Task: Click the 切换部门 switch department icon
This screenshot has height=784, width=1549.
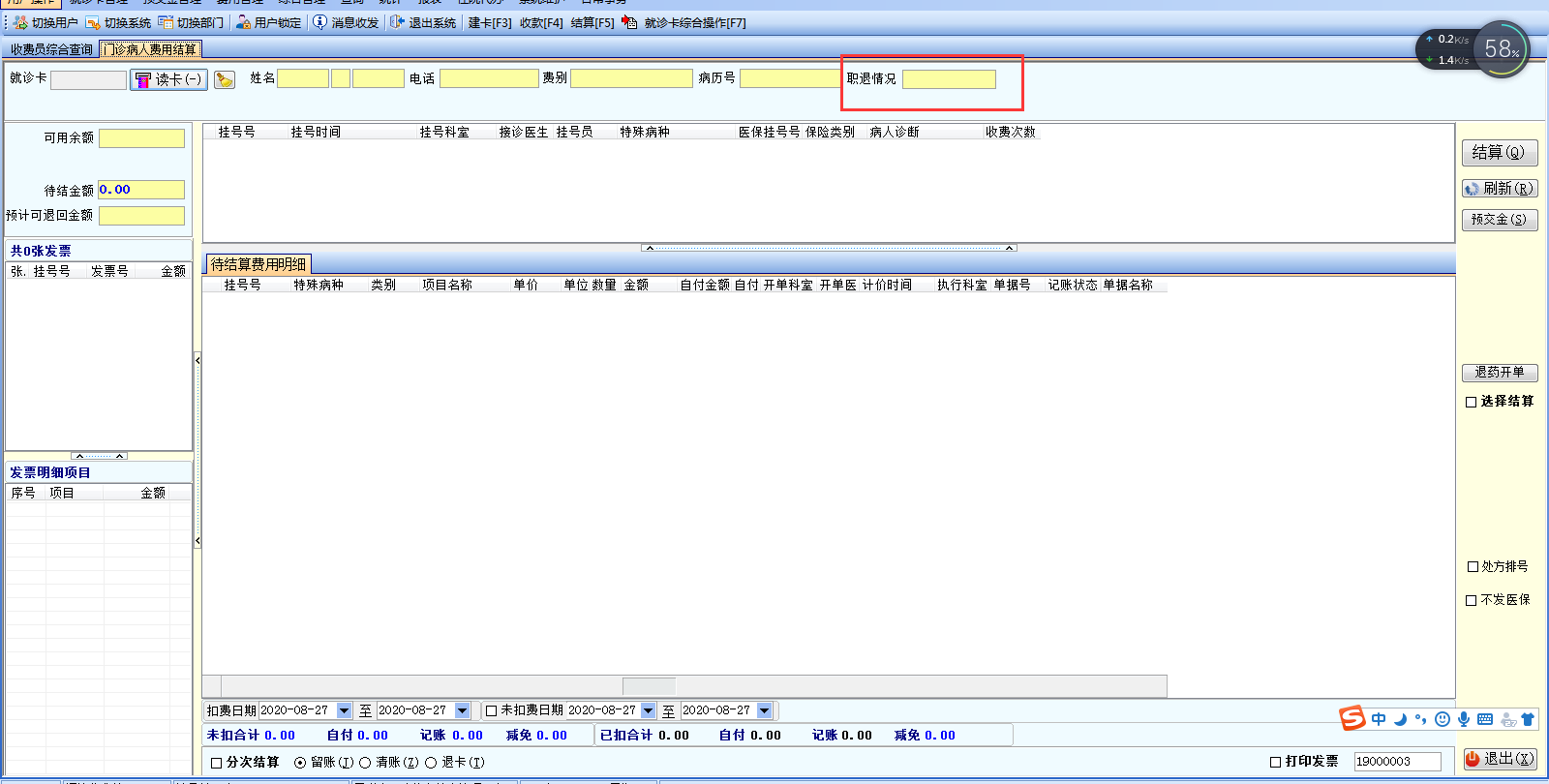Action: point(166,22)
